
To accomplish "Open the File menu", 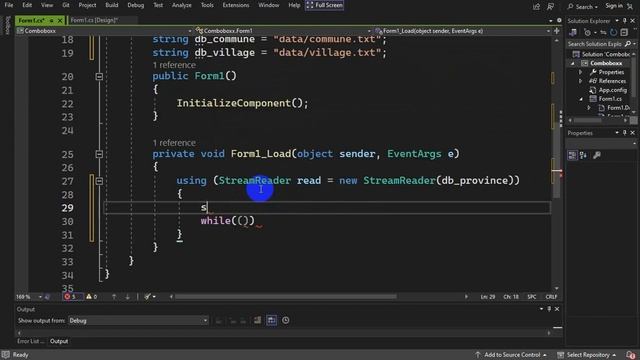I will pos(9,5).
